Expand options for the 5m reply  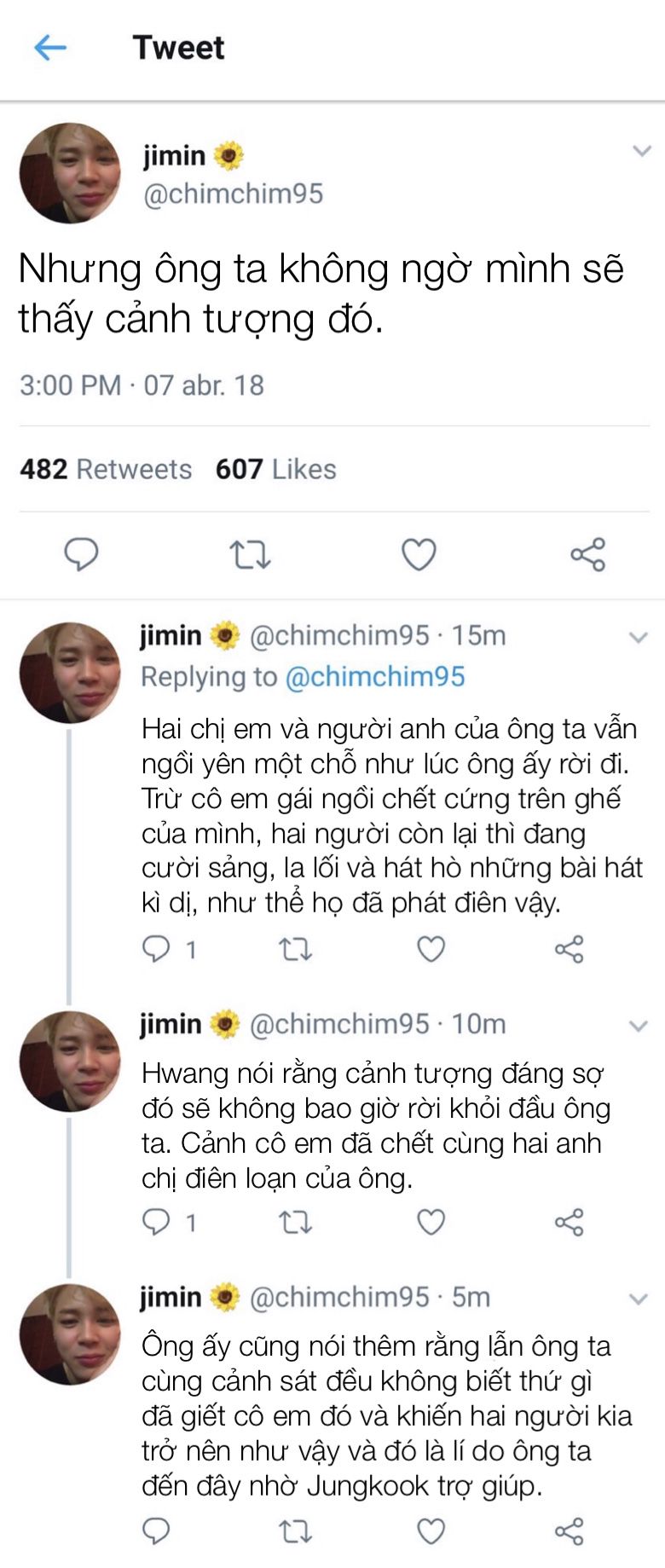tap(638, 1299)
